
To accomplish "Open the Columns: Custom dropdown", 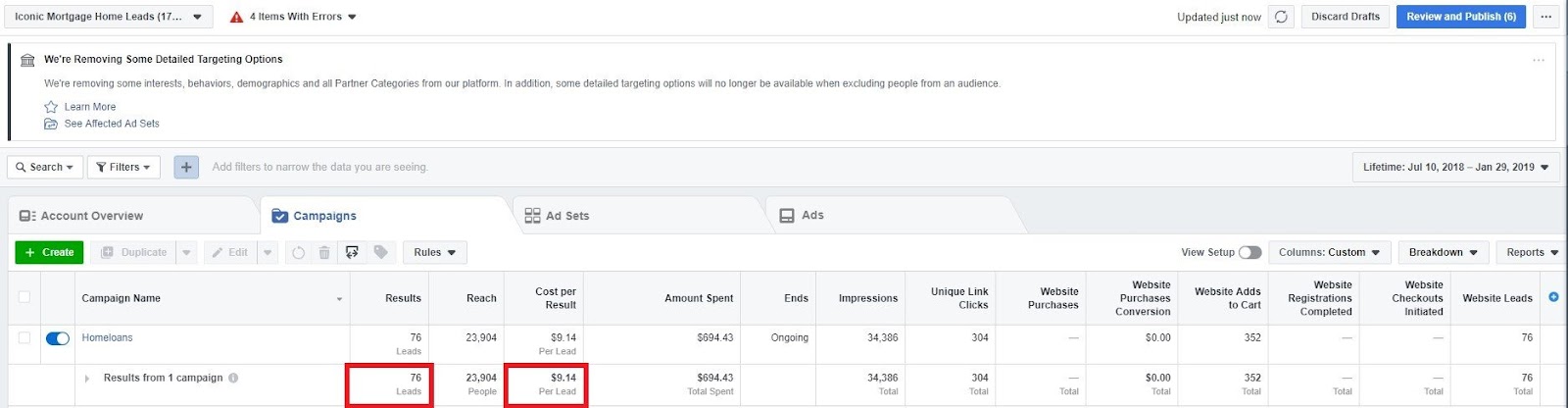I will click(1329, 252).
